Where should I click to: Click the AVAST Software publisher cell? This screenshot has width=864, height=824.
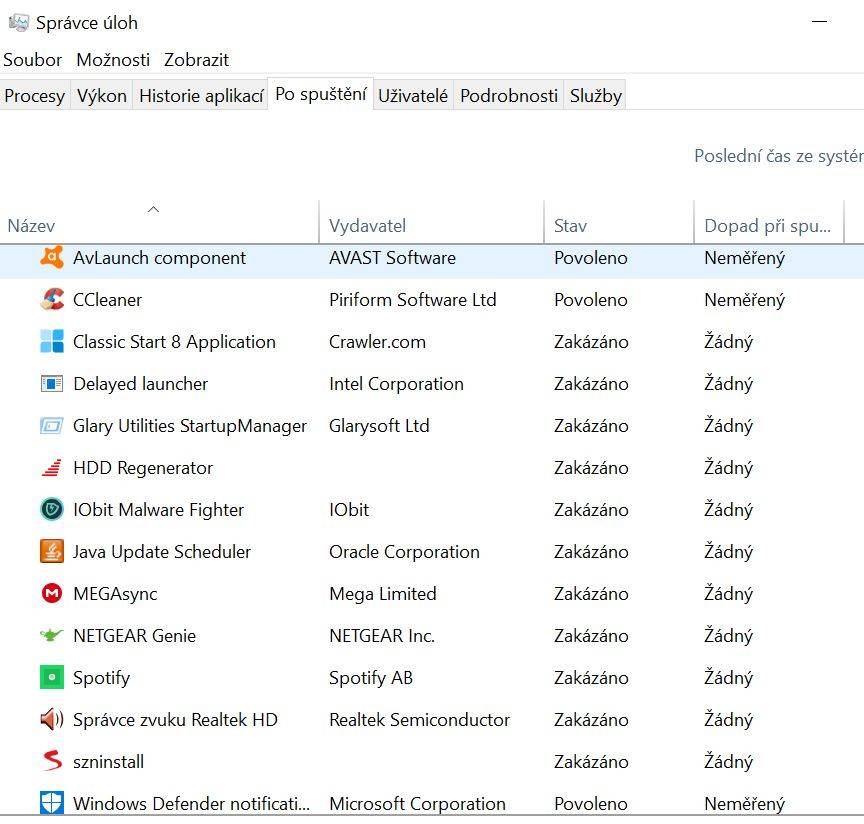(x=392, y=257)
